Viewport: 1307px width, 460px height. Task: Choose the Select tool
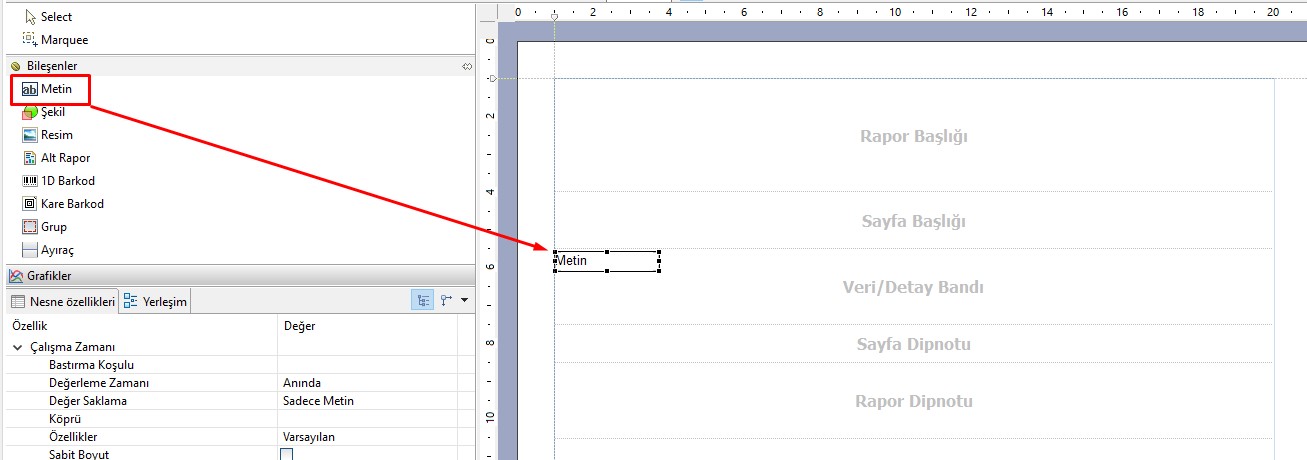click(47, 17)
